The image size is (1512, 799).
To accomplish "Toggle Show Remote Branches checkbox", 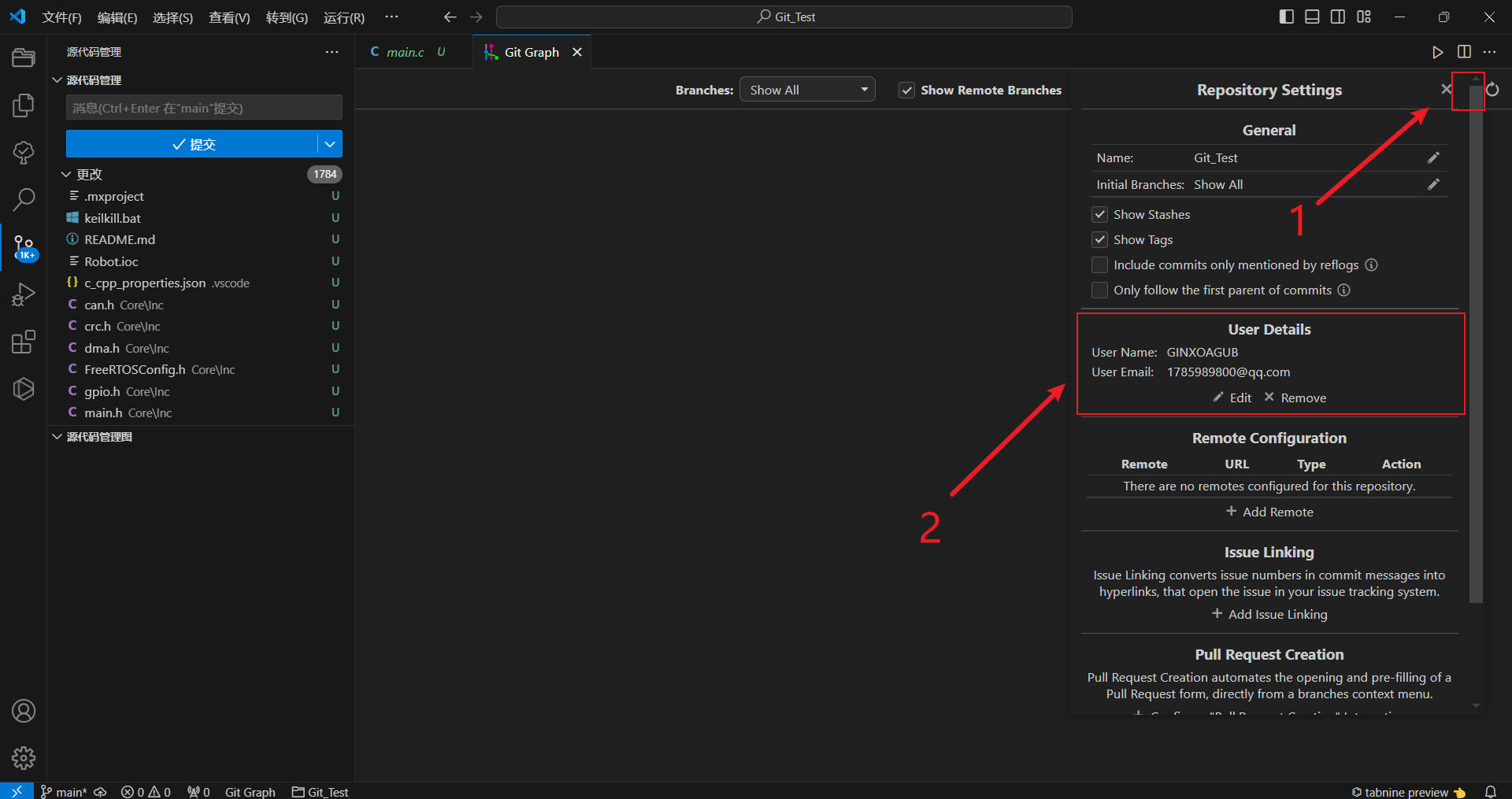I will [x=907, y=91].
